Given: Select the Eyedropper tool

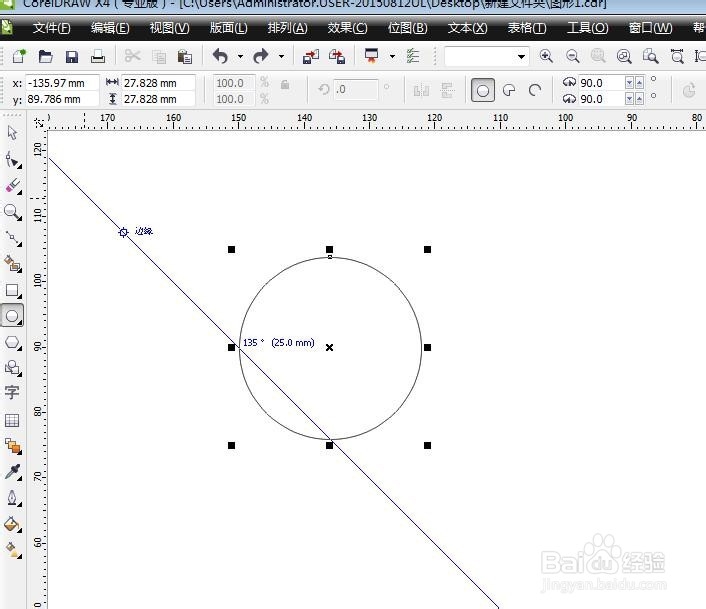Looking at the screenshot, I should (x=13, y=472).
